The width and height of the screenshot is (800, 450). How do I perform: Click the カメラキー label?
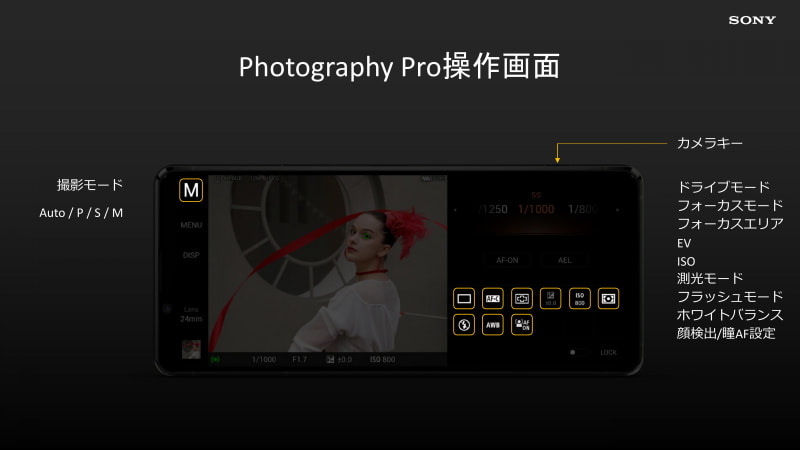[x=710, y=143]
